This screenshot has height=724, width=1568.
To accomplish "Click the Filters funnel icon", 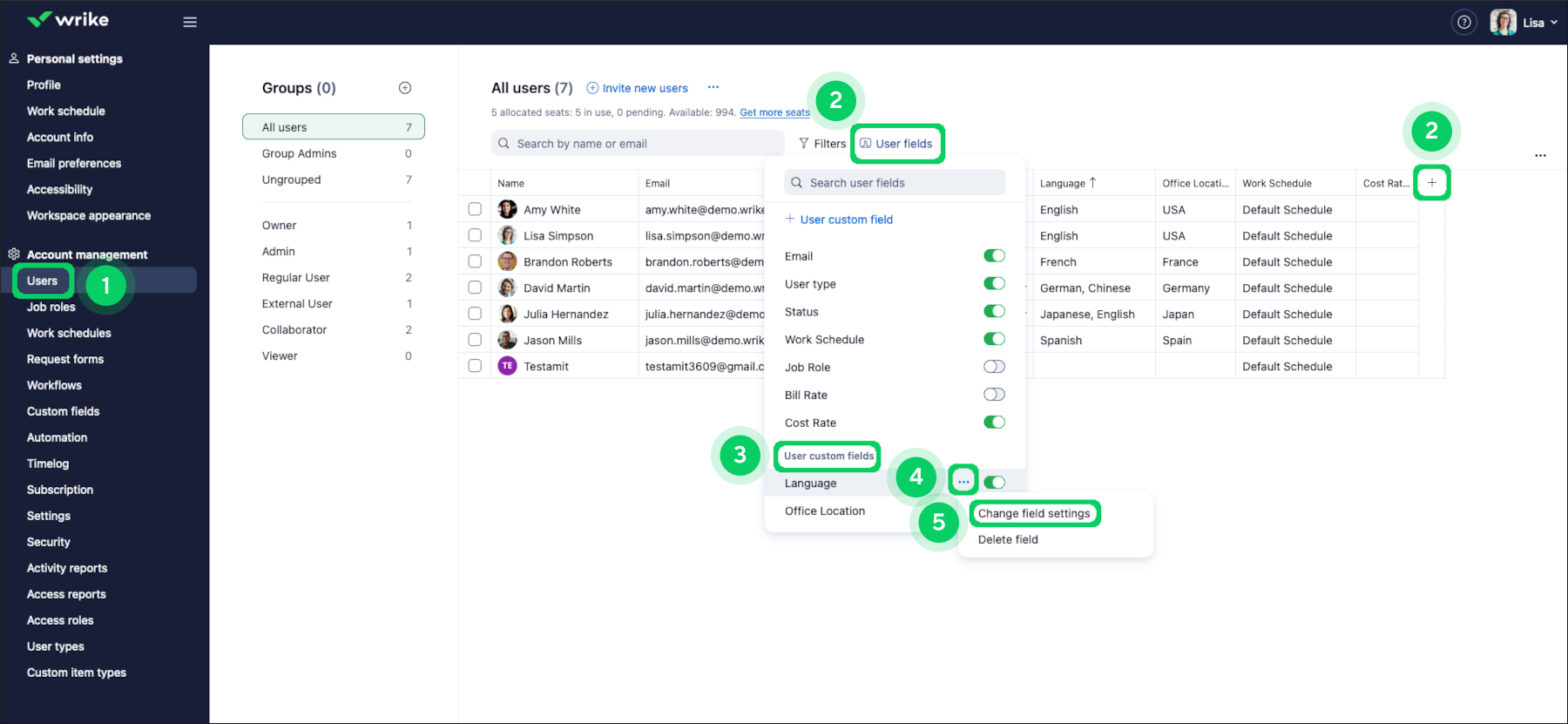I will [x=804, y=144].
